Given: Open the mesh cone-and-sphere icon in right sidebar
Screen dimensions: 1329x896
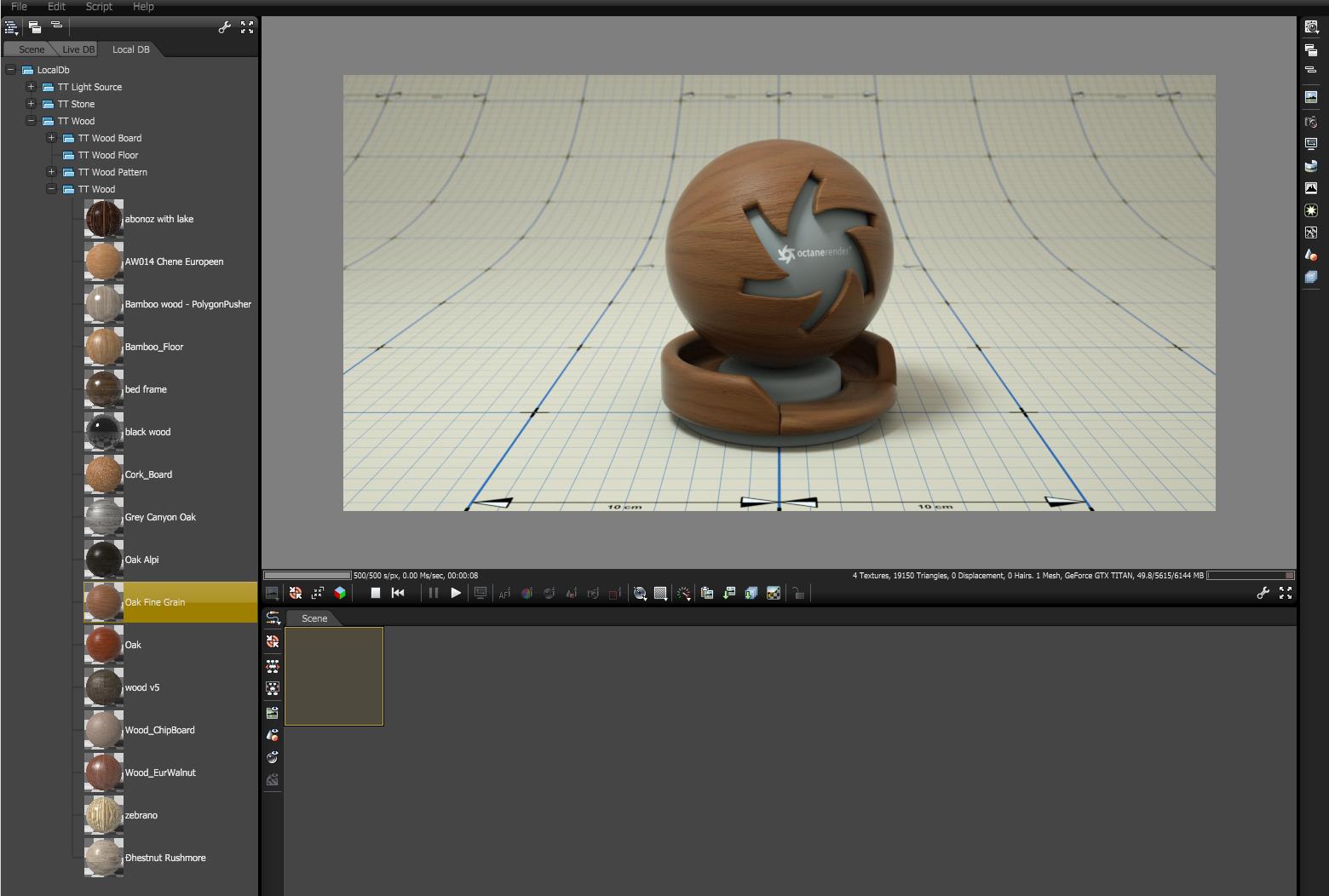Looking at the screenshot, I should 1311,255.
